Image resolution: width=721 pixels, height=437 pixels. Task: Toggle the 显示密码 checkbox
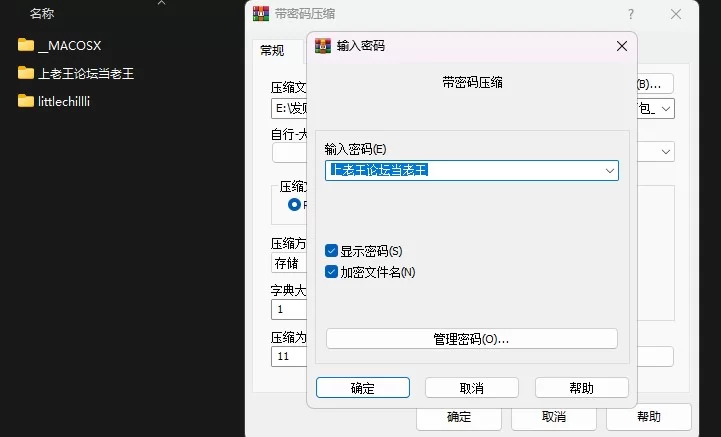coord(331,251)
